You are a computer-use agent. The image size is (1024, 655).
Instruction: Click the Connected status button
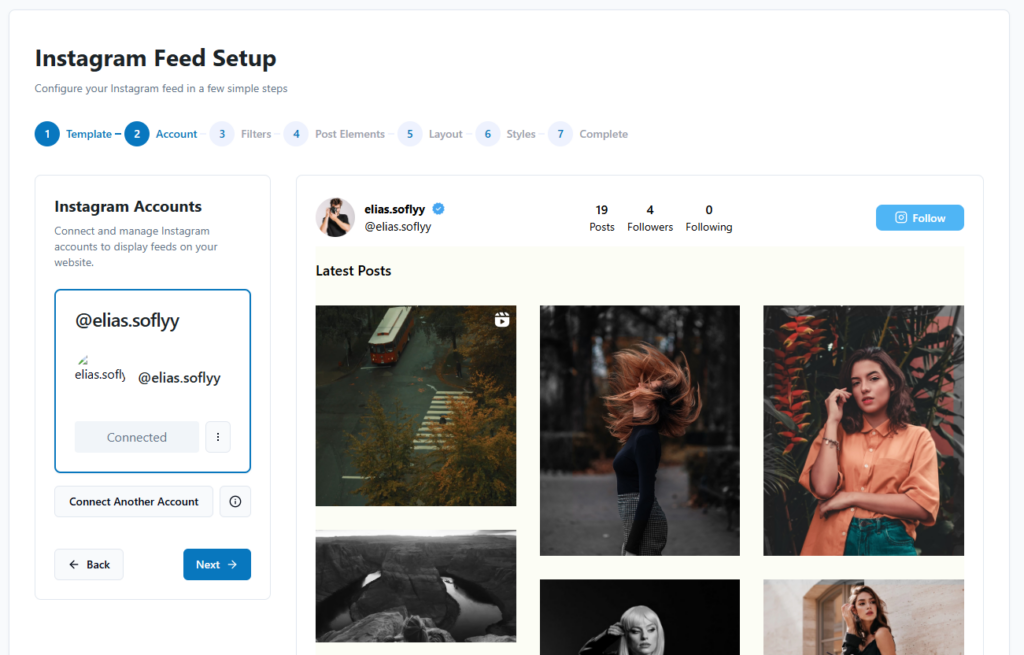tap(136, 437)
